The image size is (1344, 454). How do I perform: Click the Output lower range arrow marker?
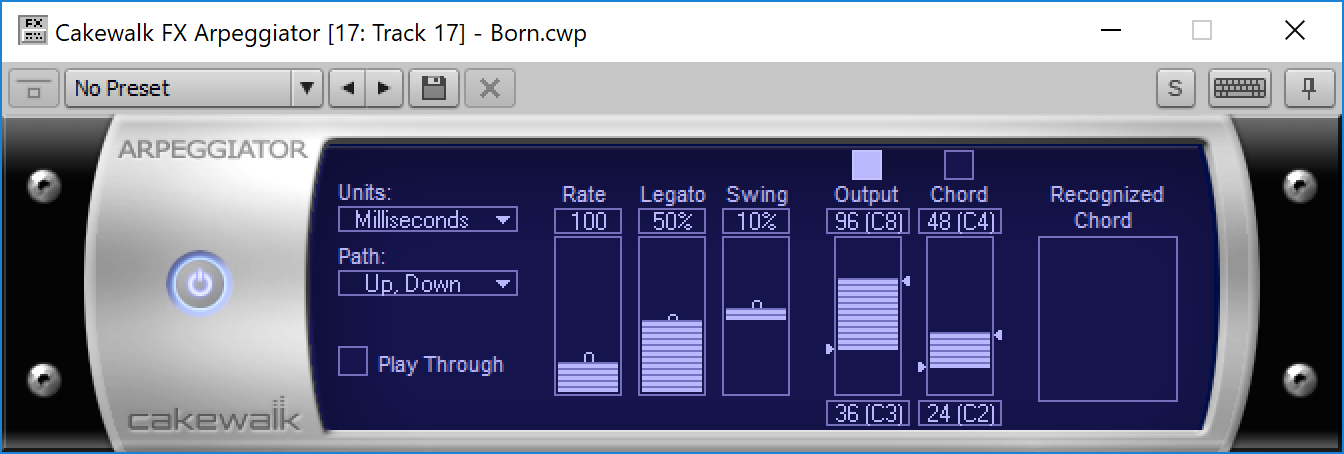coord(829,349)
